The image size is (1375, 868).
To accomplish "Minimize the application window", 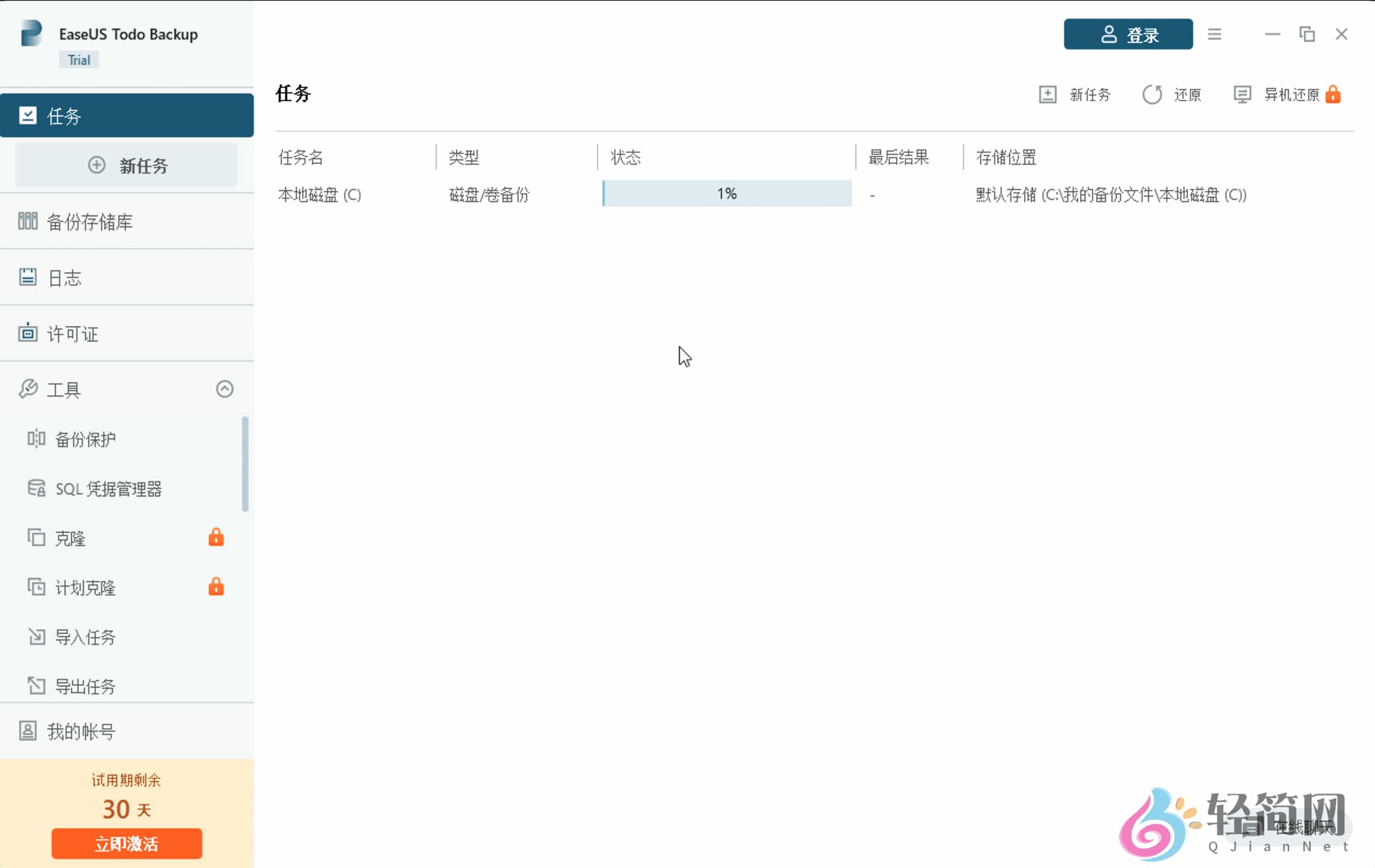I will (1273, 34).
